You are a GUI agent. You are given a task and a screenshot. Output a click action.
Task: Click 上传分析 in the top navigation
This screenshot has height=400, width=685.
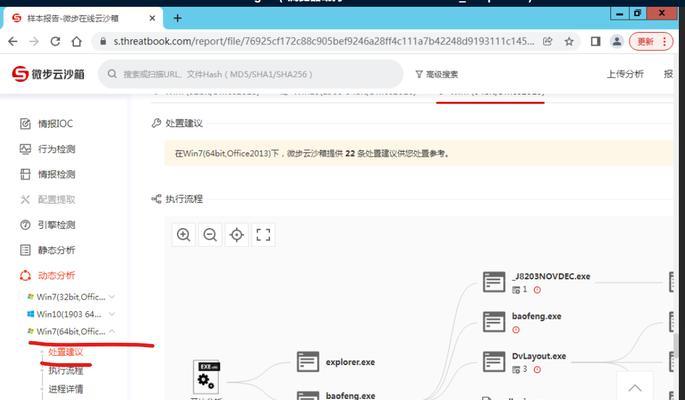[625, 74]
